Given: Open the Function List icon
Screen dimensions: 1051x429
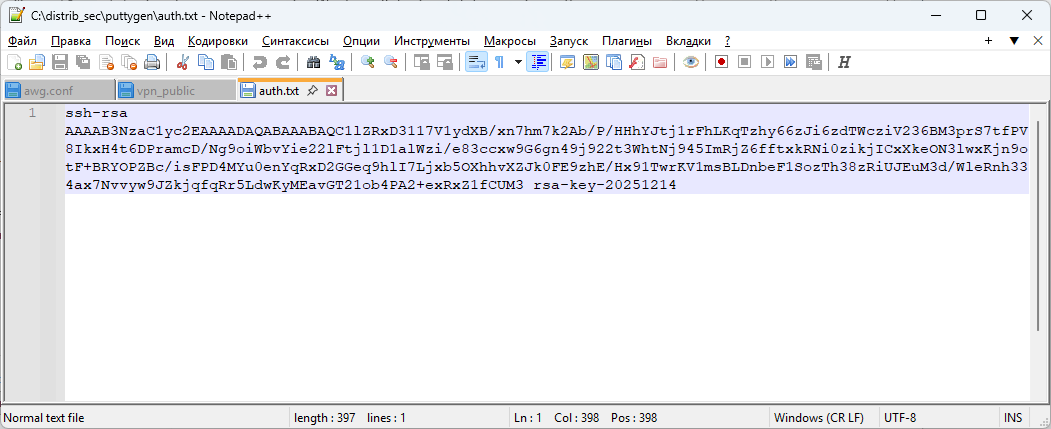Looking at the screenshot, I should pyautogui.click(x=636, y=62).
